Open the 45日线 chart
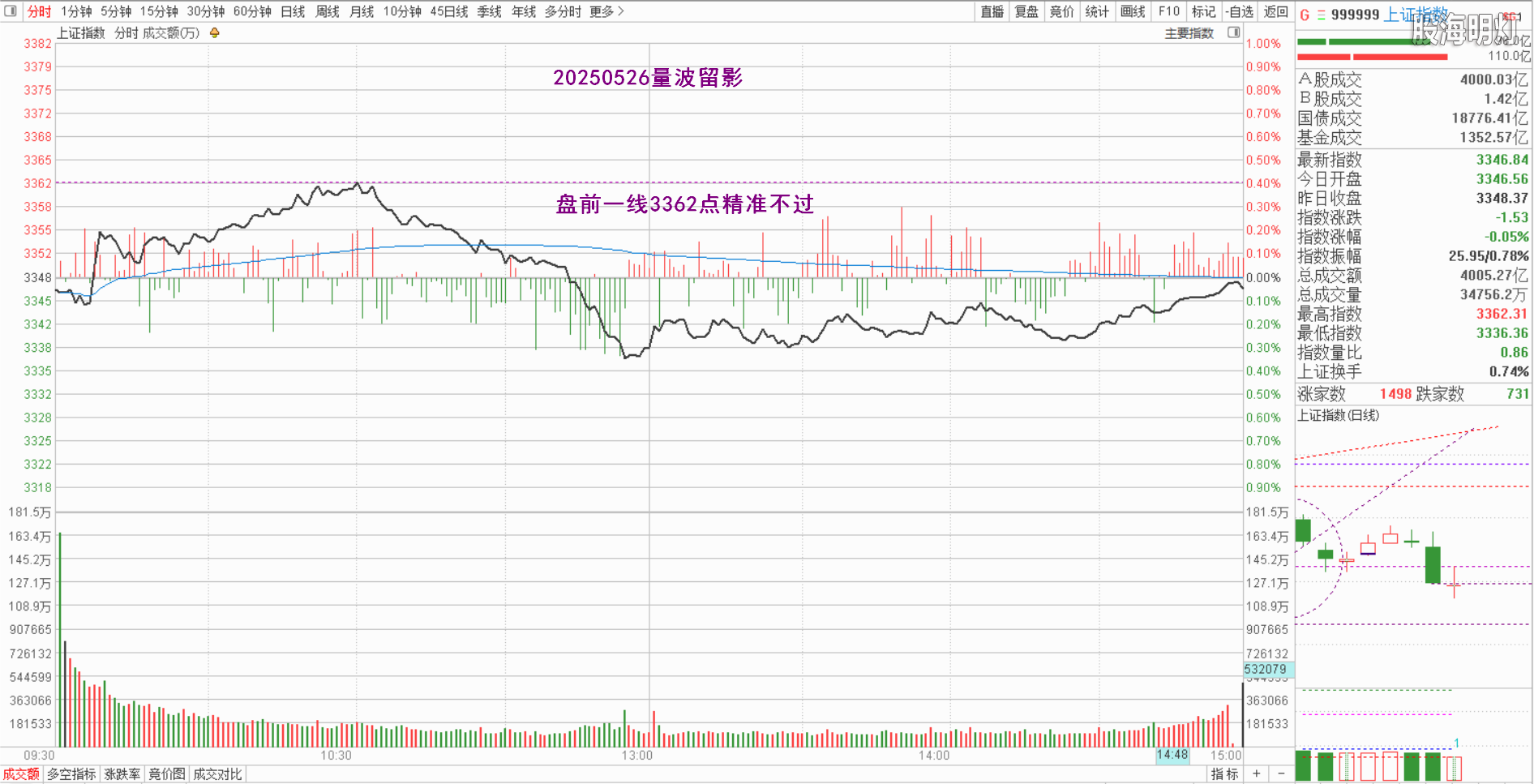This screenshot has width=1534, height=784. click(x=449, y=11)
